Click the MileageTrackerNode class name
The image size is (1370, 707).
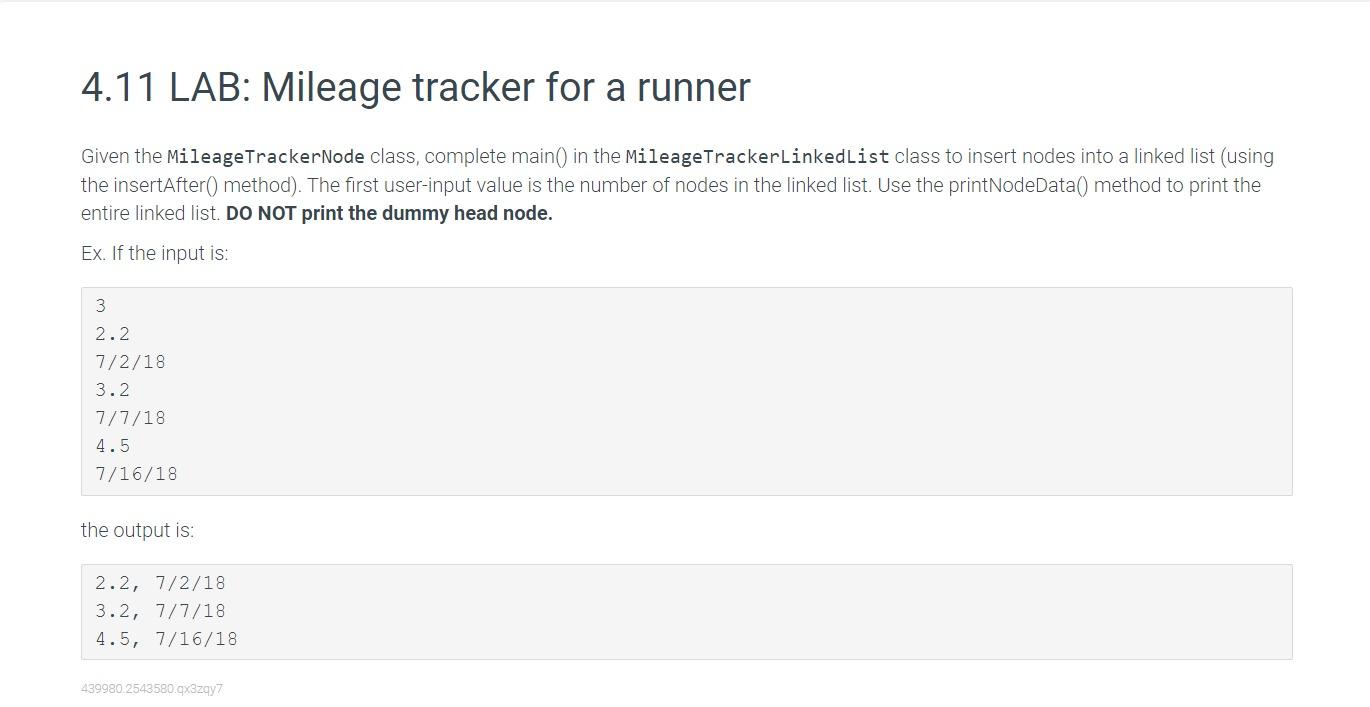tap(266, 157)
